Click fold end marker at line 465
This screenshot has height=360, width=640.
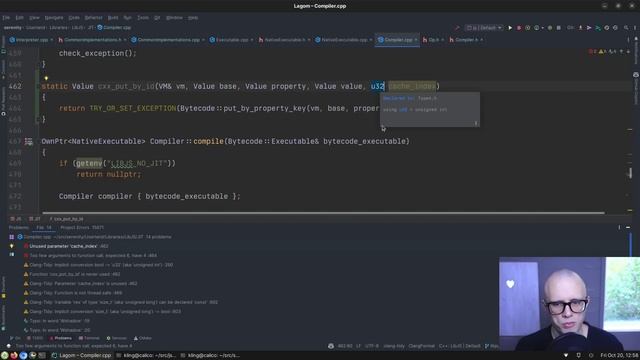[x=38, y=119]
